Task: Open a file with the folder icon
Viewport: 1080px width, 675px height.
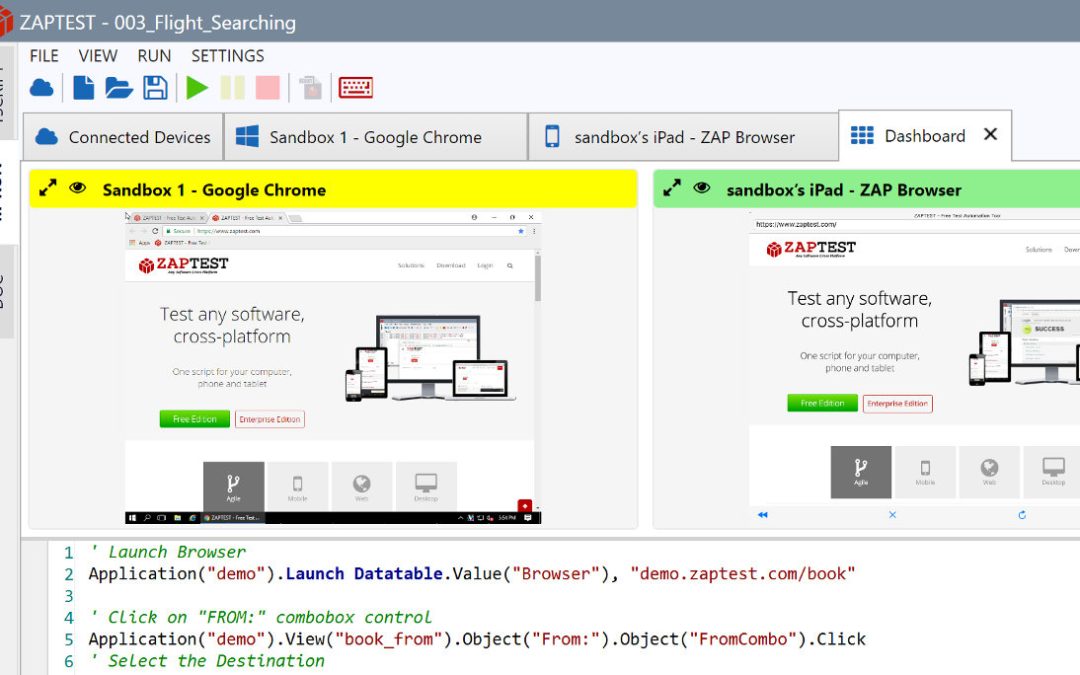Action: (x=118, y=87)
